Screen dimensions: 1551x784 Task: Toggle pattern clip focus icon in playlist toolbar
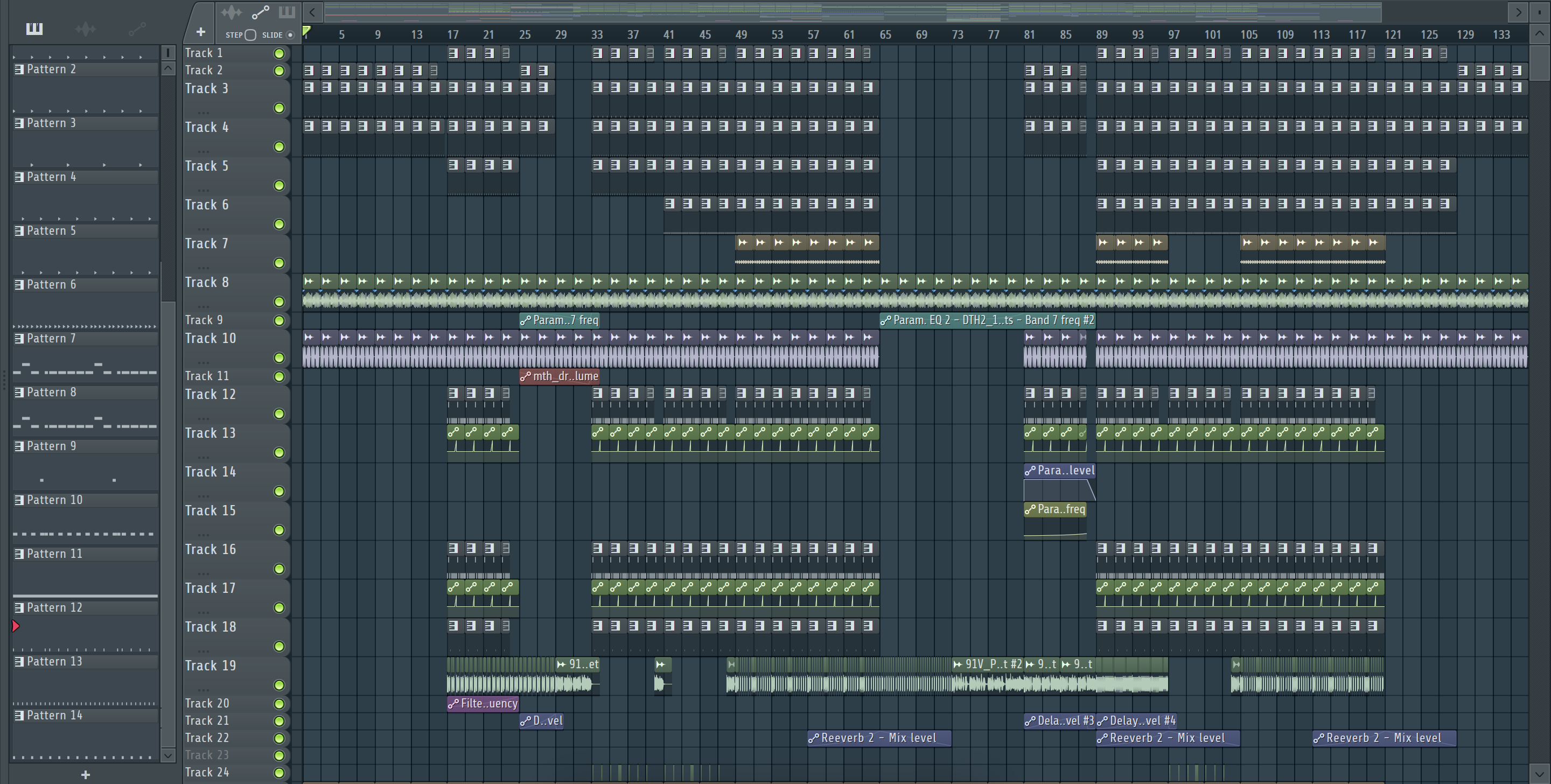(x=287, y=12)
